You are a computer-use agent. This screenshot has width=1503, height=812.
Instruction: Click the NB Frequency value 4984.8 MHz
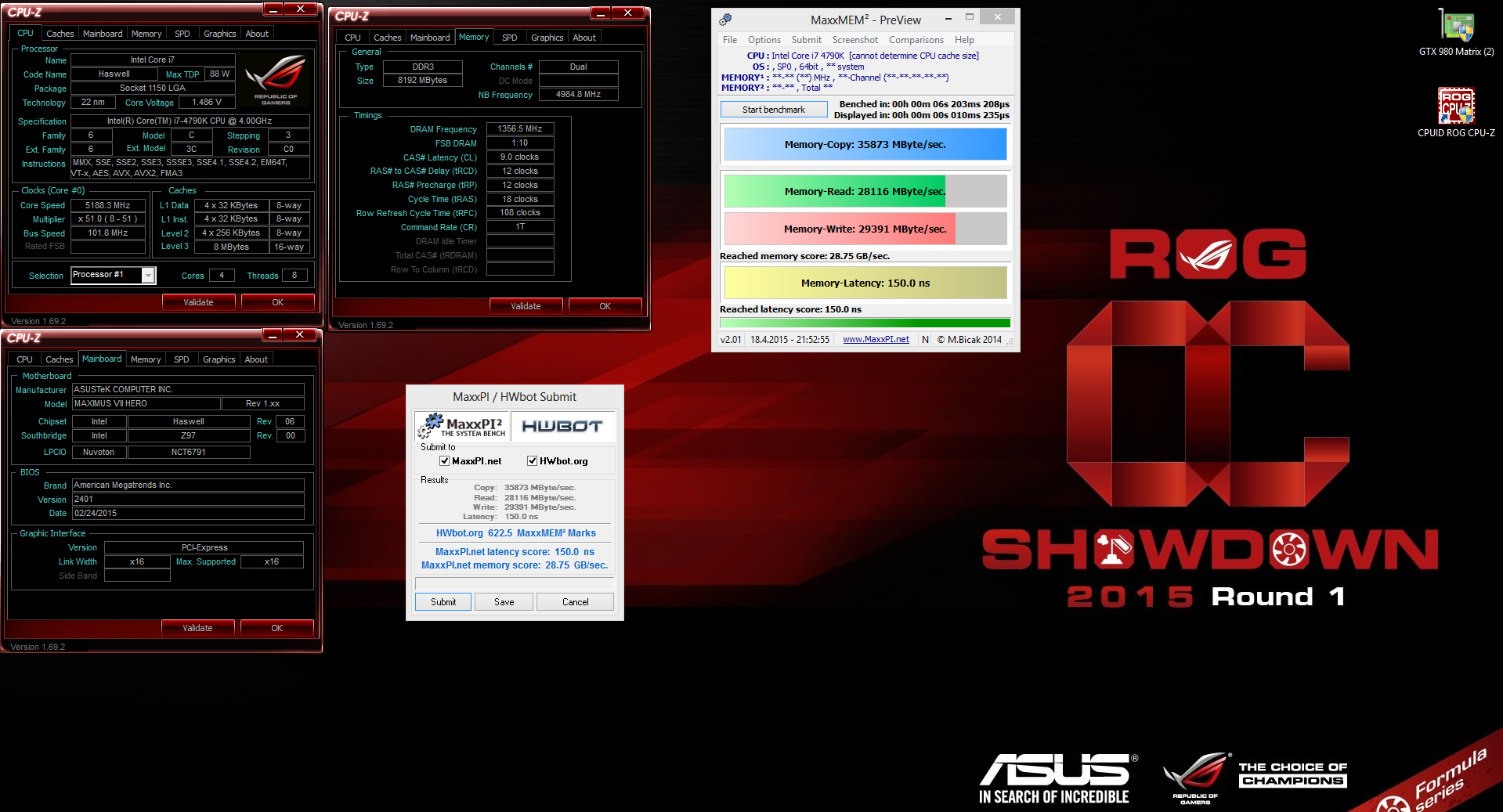click(578, 94)
